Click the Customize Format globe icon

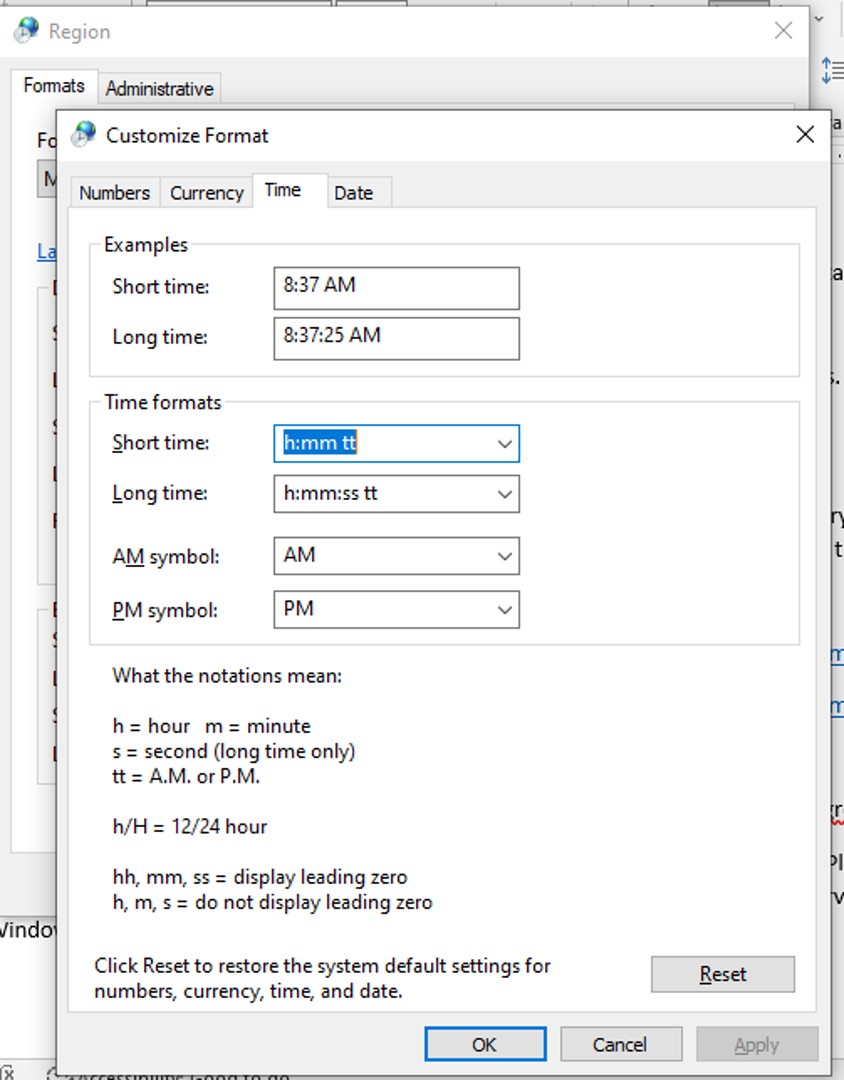point(84,134)
